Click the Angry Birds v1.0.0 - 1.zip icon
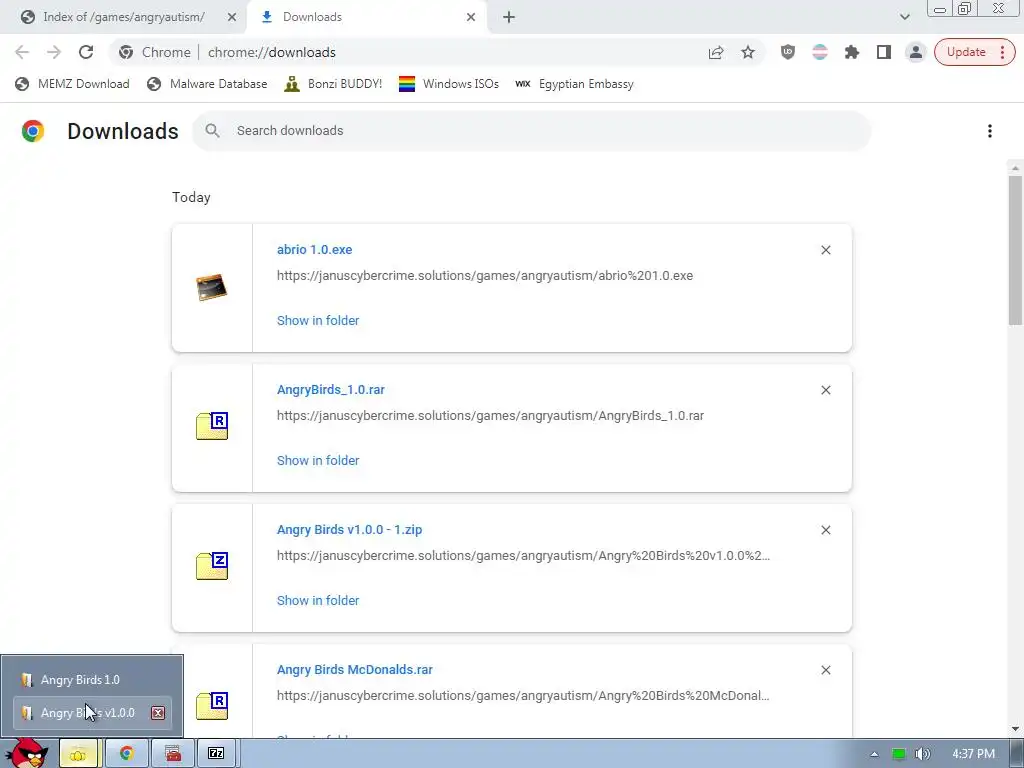Screen dimensions: 1024x768 pos(212,566)
